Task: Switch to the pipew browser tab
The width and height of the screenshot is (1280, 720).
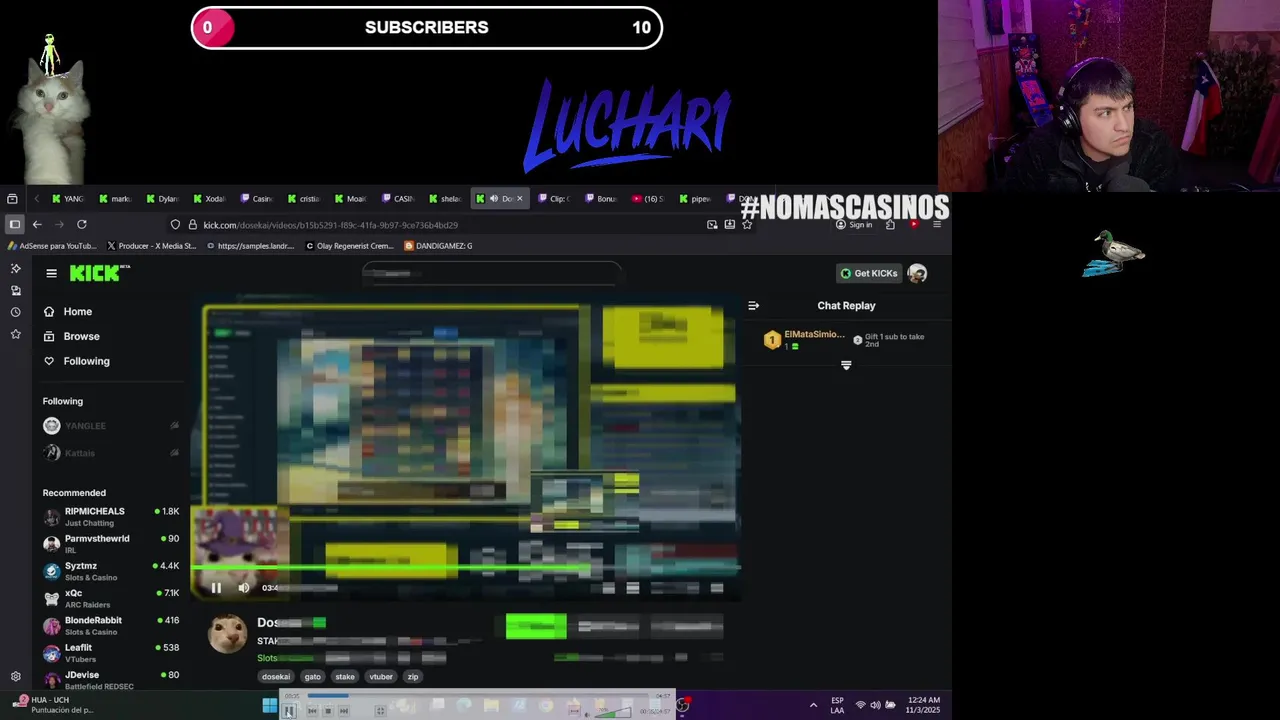Action: (x=696, y=199)
